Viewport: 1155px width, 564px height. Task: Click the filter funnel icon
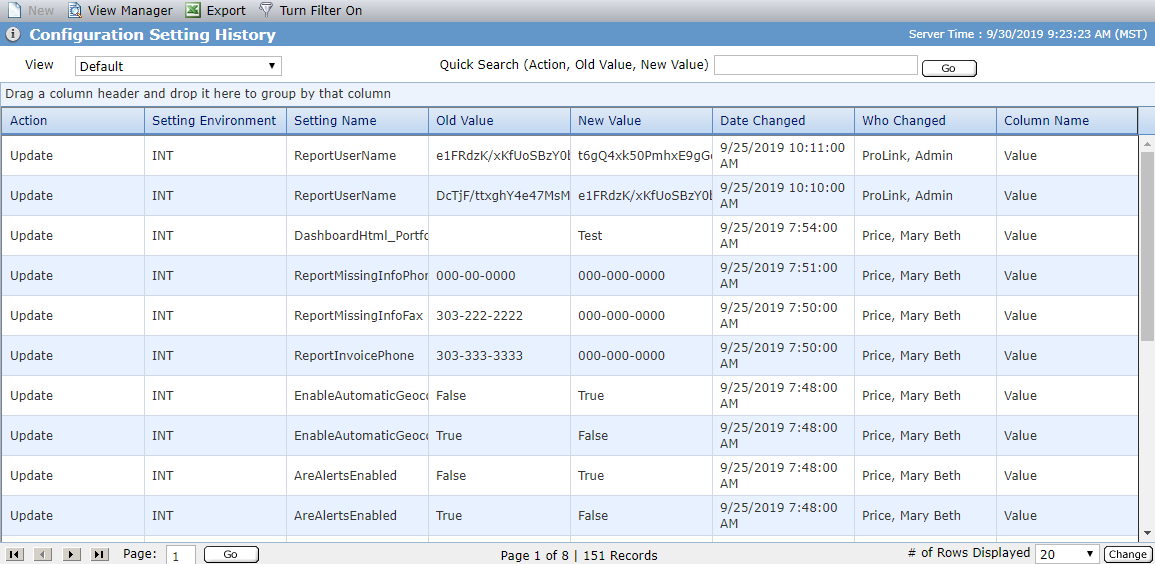[x=266, y=10]
